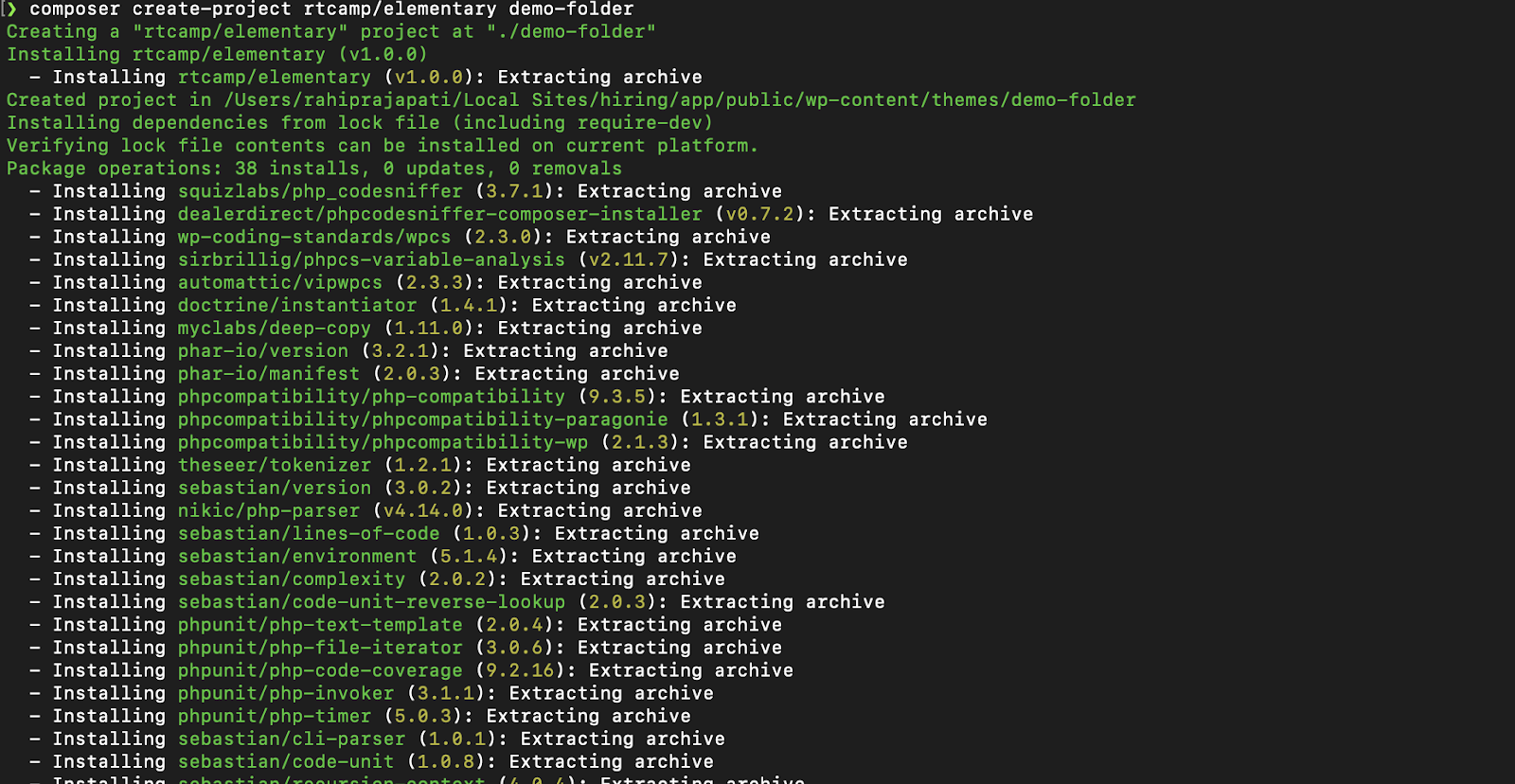The image size is (1515, 784).
Task: Click sebastian/complexity package name
Action: (292, 579)
